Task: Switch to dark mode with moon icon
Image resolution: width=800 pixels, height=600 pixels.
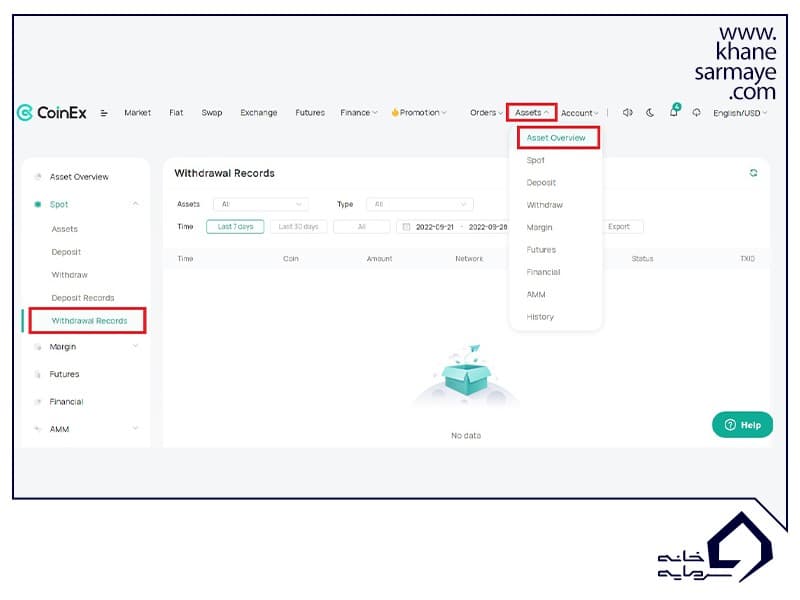Action: click(x=650, y=113)
